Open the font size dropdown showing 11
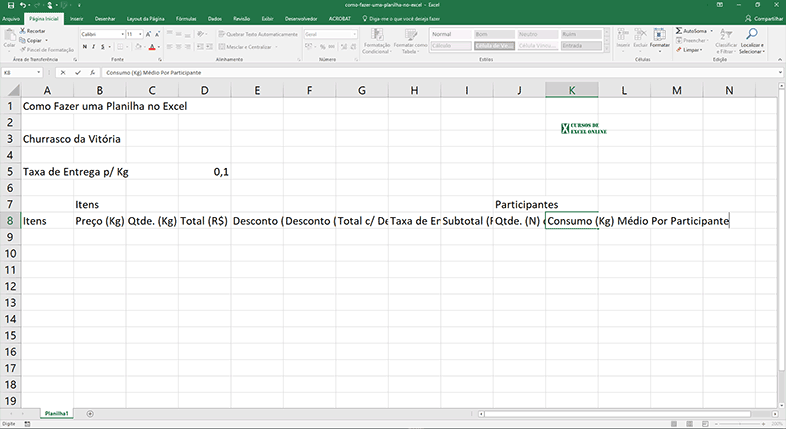 pyautogui.click(x=140, y=34)
